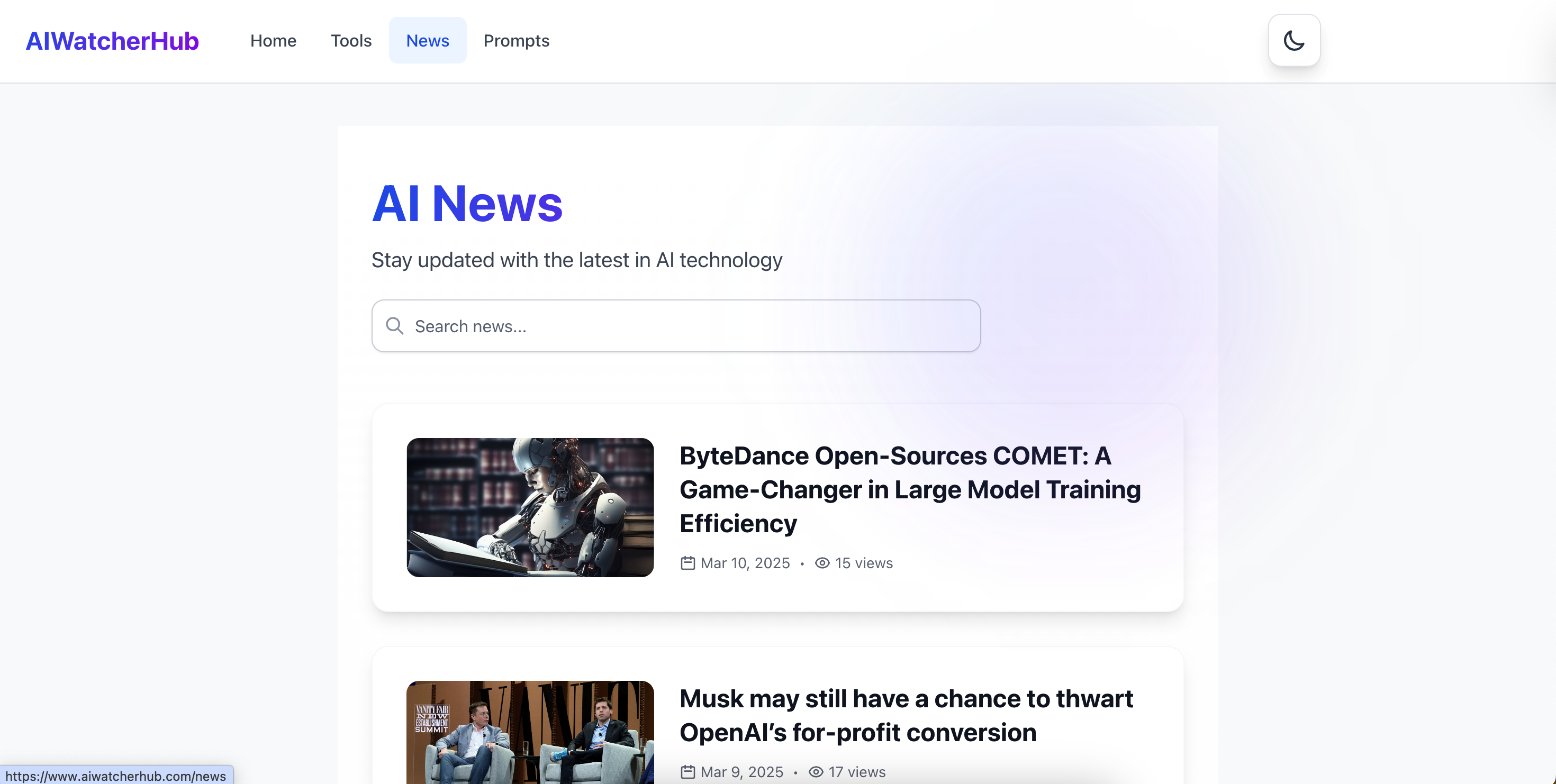The height and width of the screenshot is (784, 1556).
Task: Open the AIWatcherHub logo link
Action: pyautogui.click(x=112, y=40)
